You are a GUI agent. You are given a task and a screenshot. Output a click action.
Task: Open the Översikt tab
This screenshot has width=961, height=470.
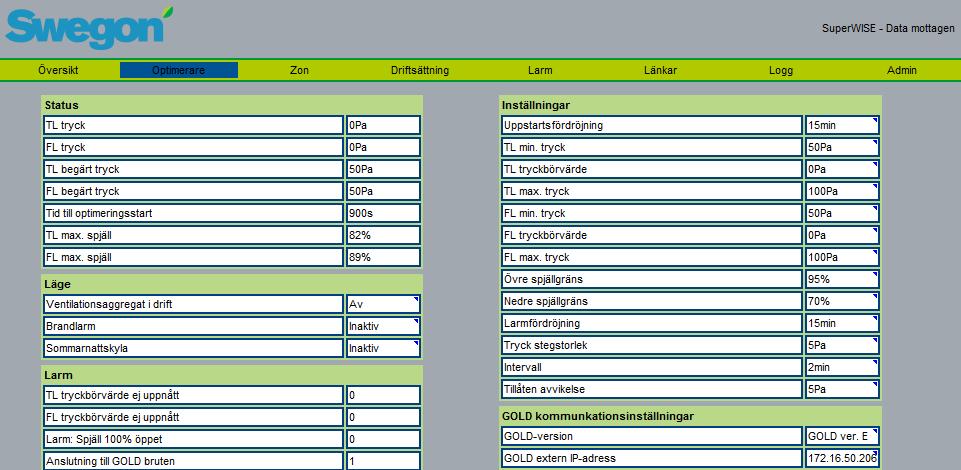[58, 70]
